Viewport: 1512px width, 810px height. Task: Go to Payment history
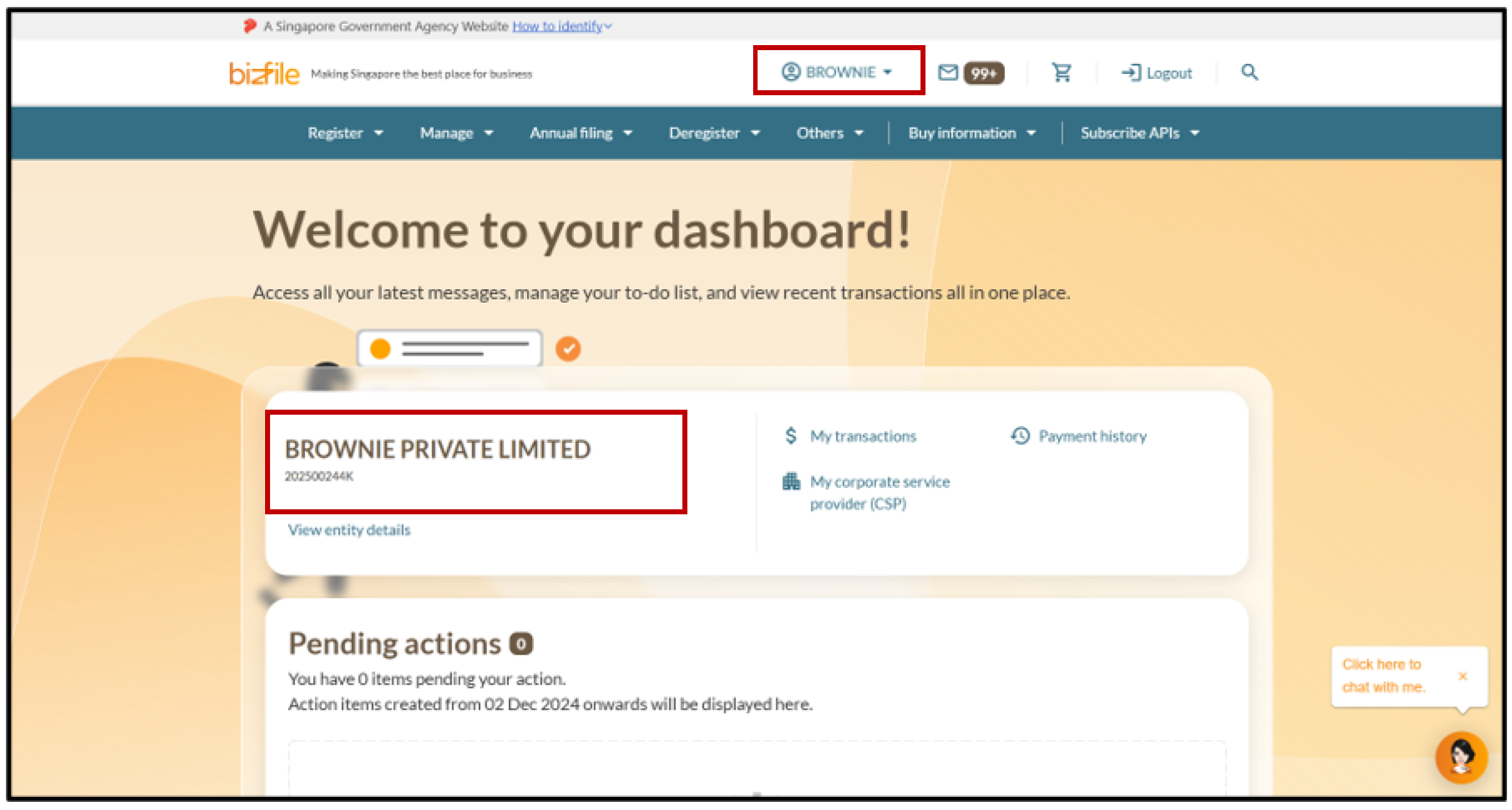coord(1092,436)
